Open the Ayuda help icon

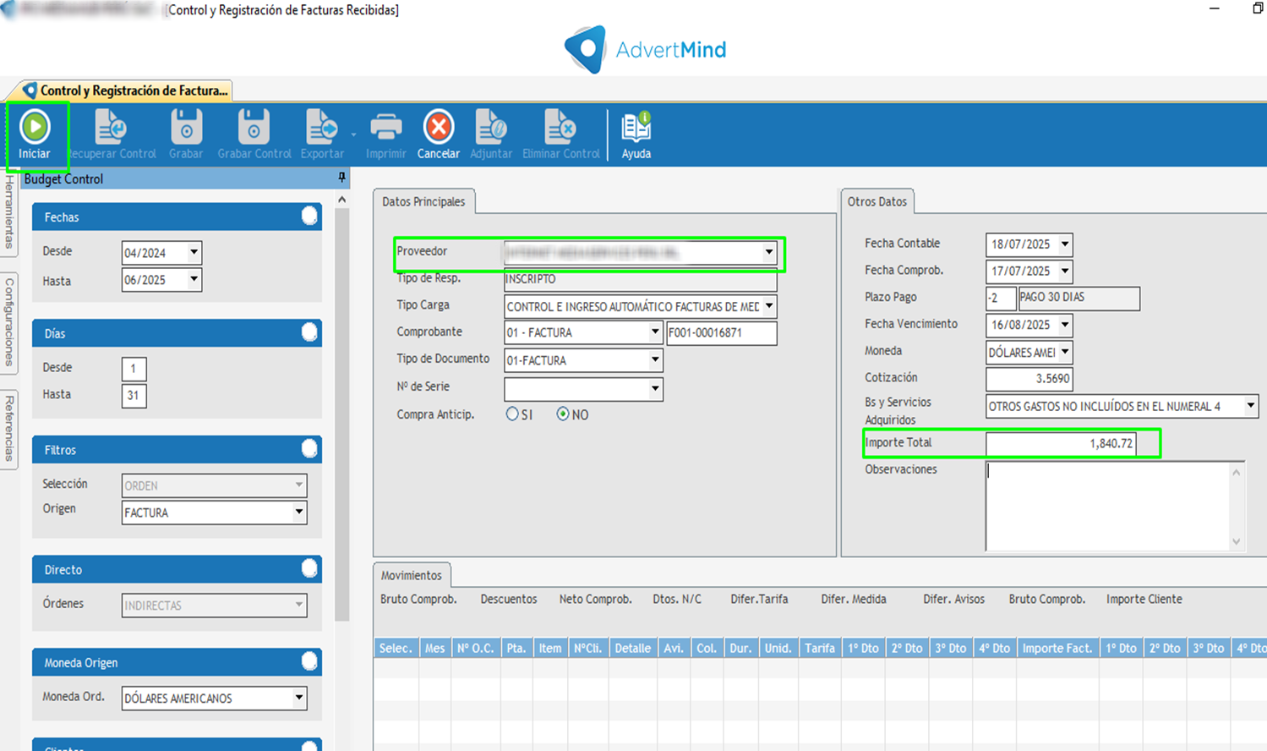coord(636,127)
